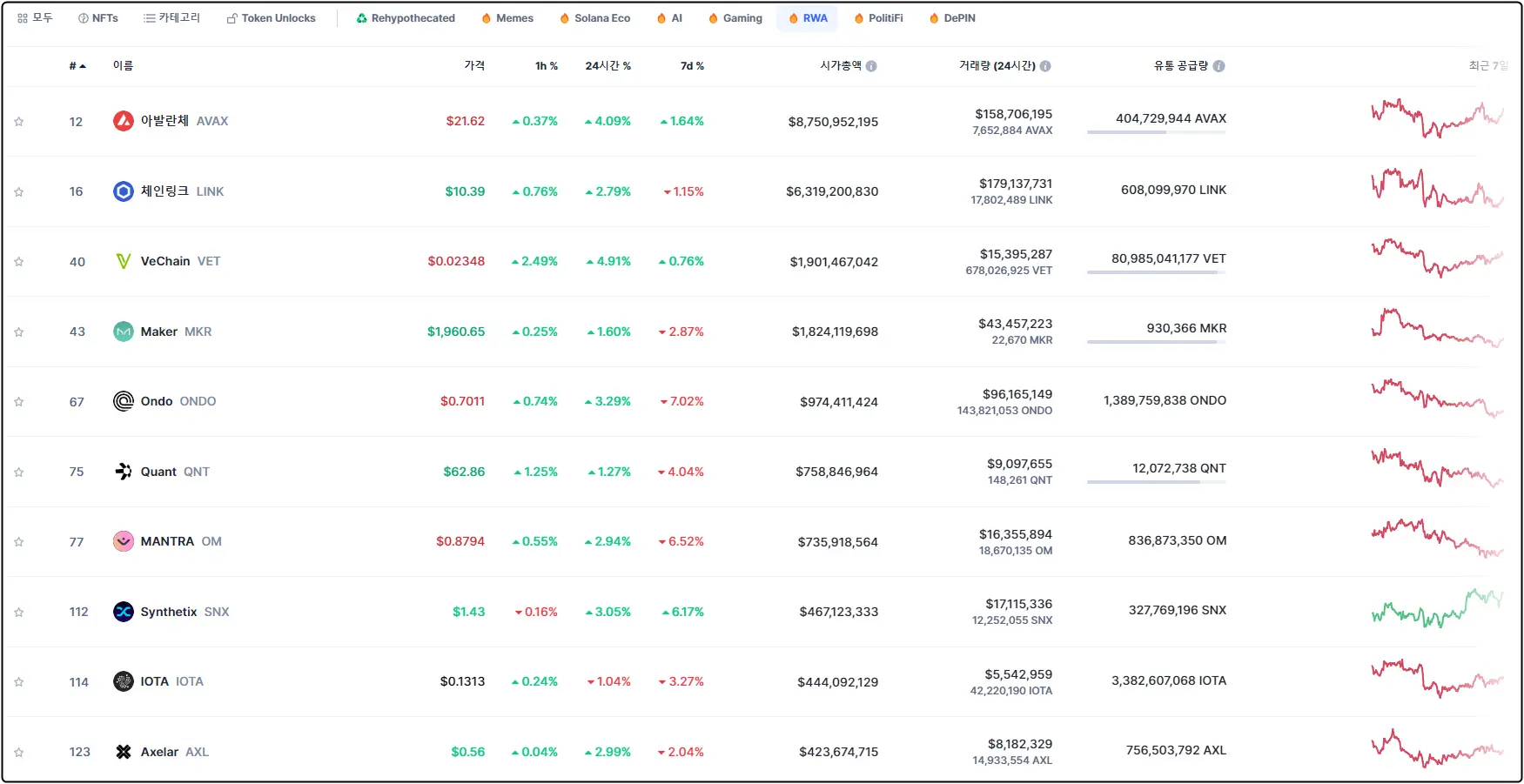Select the Rehypothecated category

pyautogui.click(x=406, y=18)
